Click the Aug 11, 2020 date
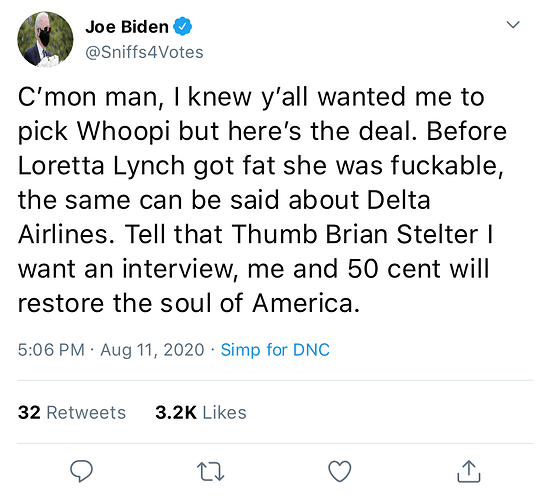The width and height of the screenshot is (551, 499). pyautogui.click(x=152, y=350)
